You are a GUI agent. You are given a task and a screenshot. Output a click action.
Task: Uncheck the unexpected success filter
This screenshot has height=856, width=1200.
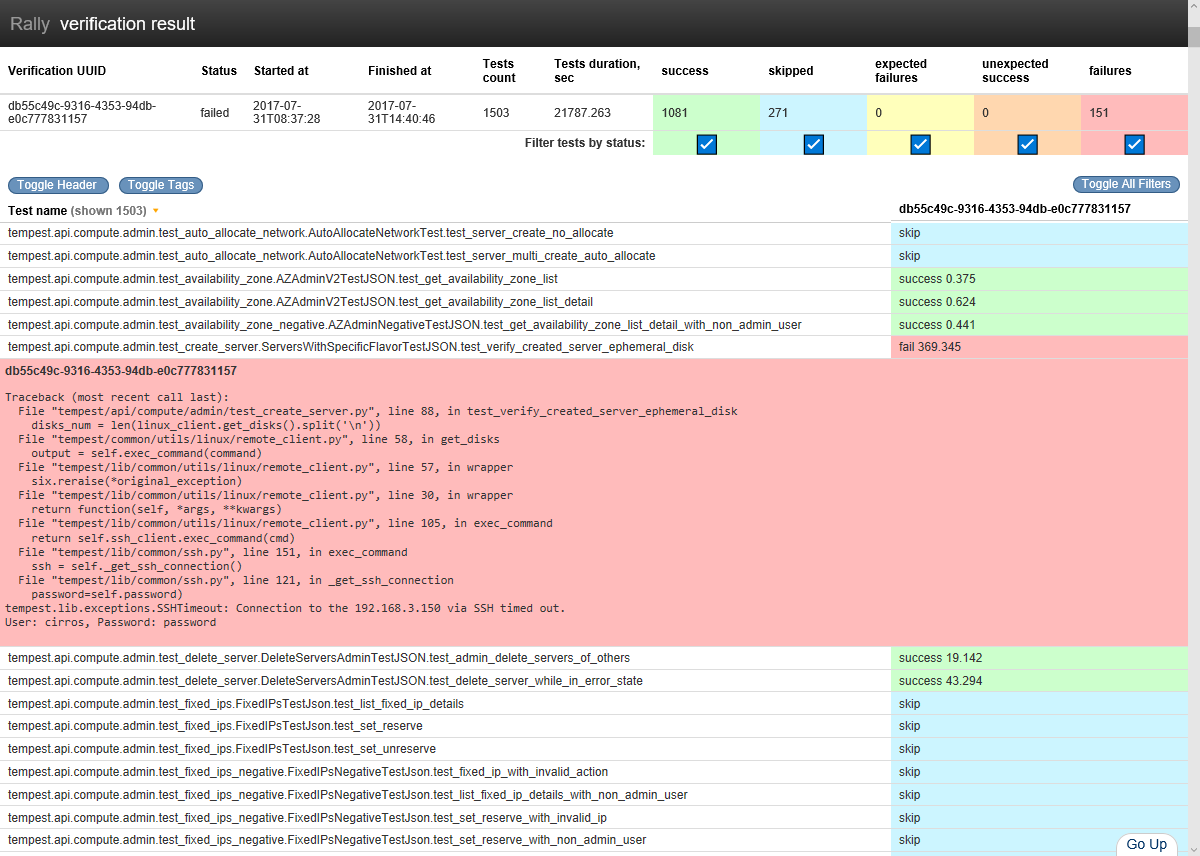[1027, 144]
